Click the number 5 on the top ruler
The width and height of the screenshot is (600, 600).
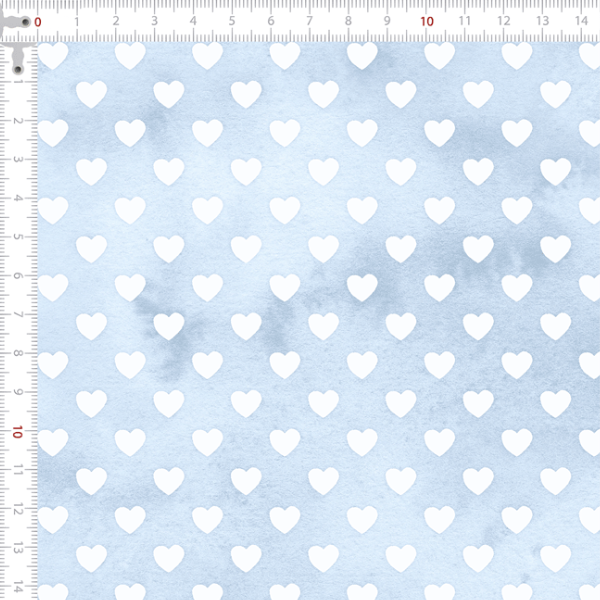232,21
